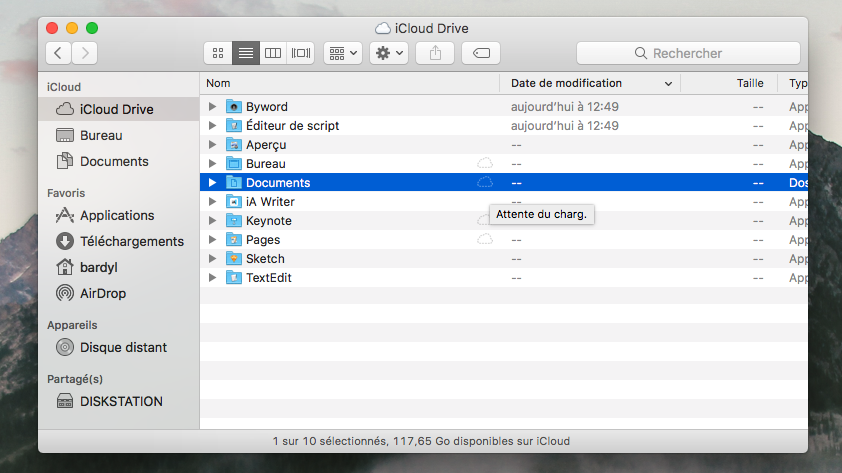Select the Keynote row name
The height and width of the screenshot is (473, 842).
[268, 221]
